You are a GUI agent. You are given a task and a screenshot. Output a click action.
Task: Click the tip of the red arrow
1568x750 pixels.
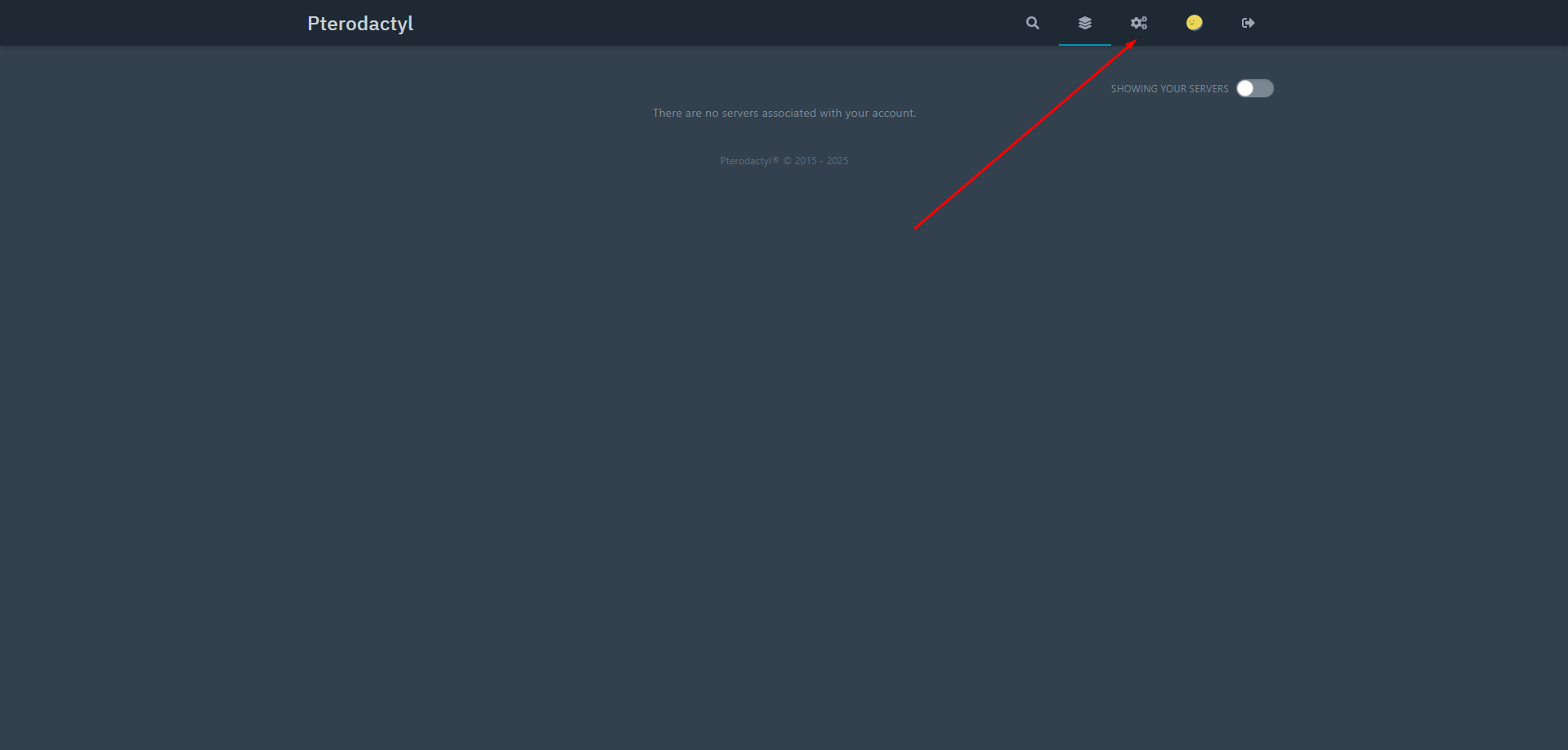pyautogui.click(x=1135, y=41)
